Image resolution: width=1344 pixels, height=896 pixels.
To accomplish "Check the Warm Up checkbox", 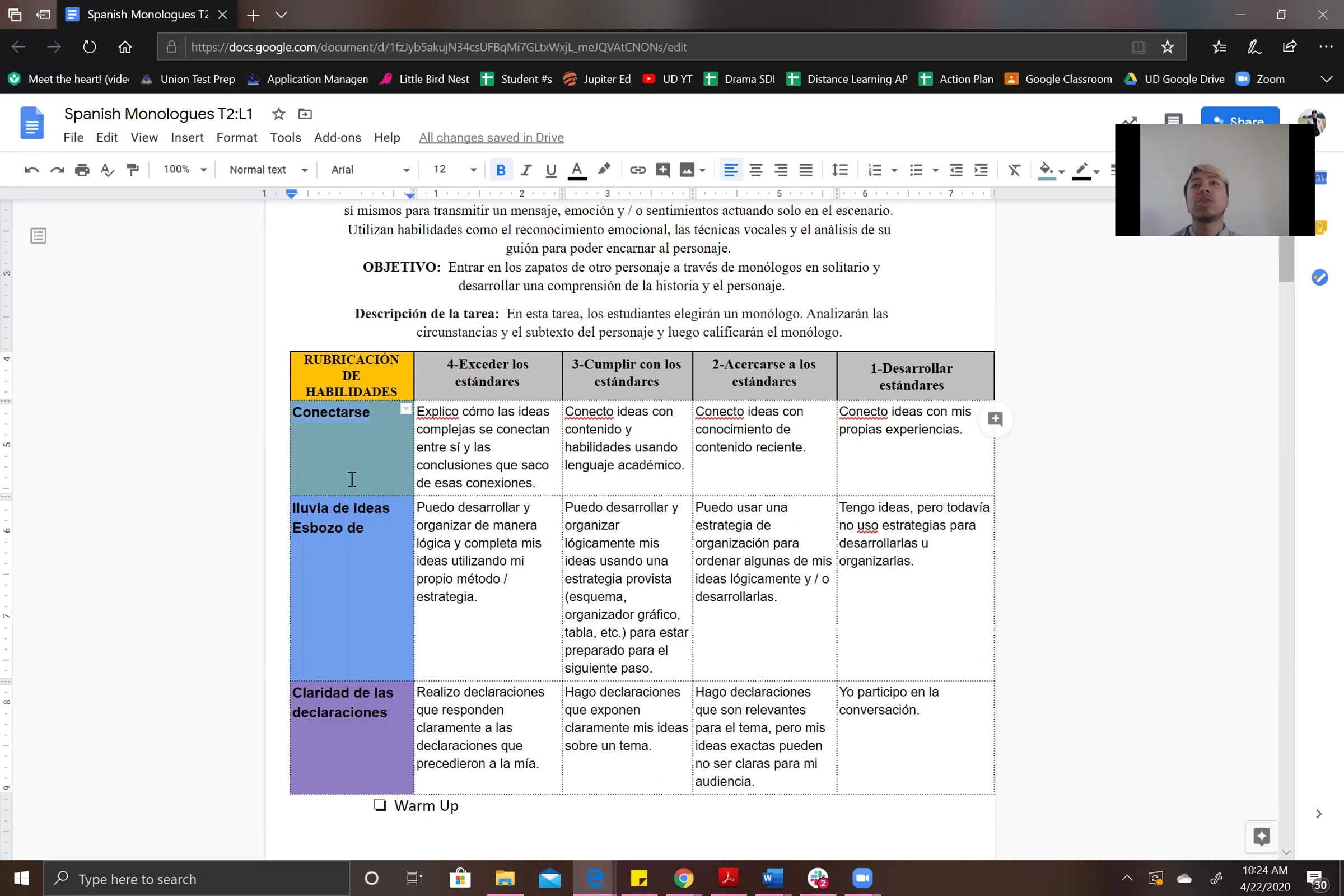I will pyautogui.click(x=380, y=805).
